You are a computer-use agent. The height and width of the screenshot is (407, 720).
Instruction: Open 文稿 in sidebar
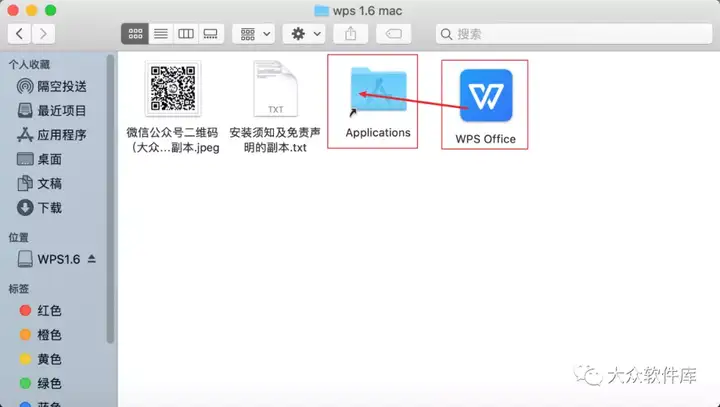click(x=39, y=184)
